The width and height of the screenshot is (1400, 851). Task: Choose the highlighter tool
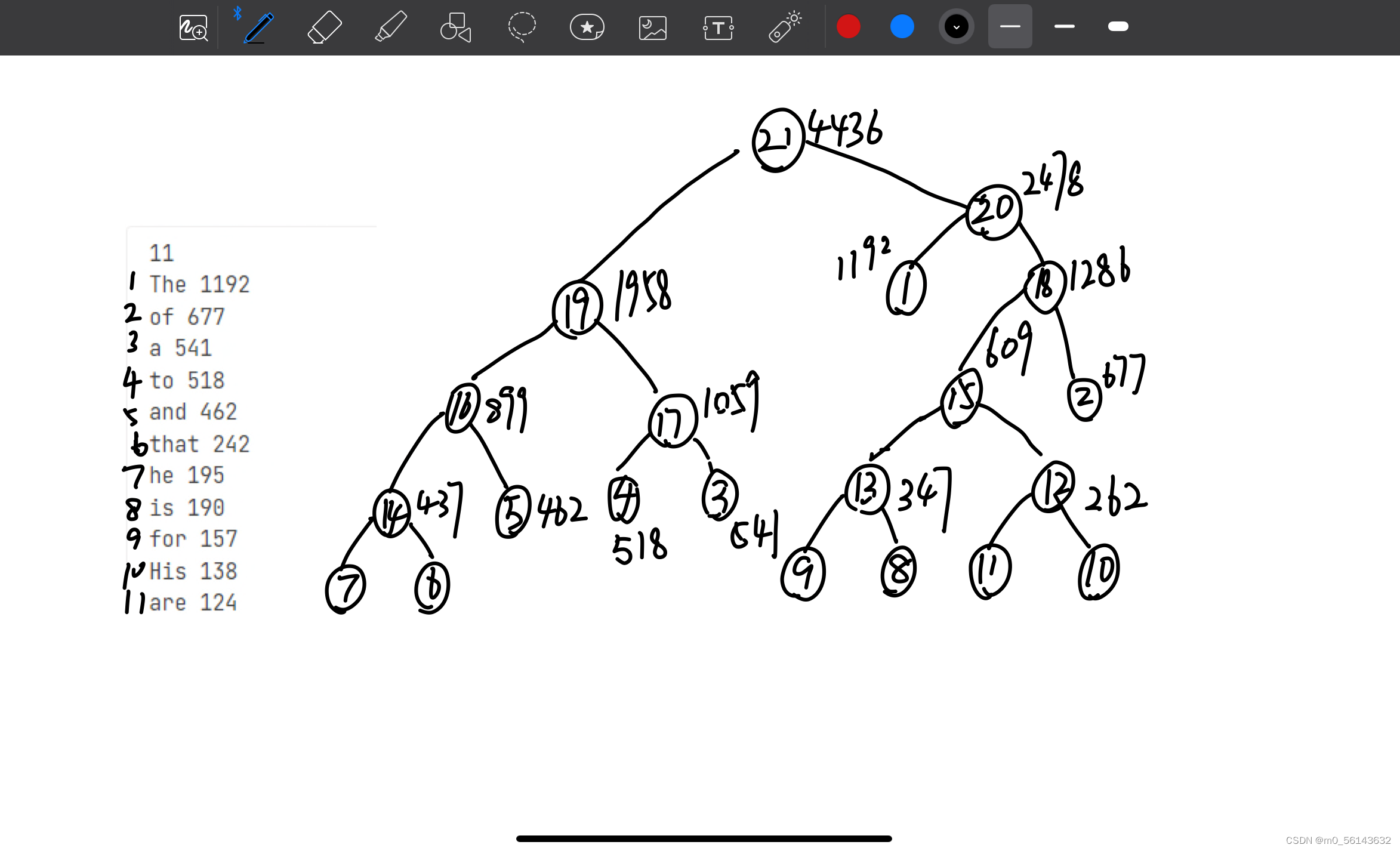click(x=391, y=27)
